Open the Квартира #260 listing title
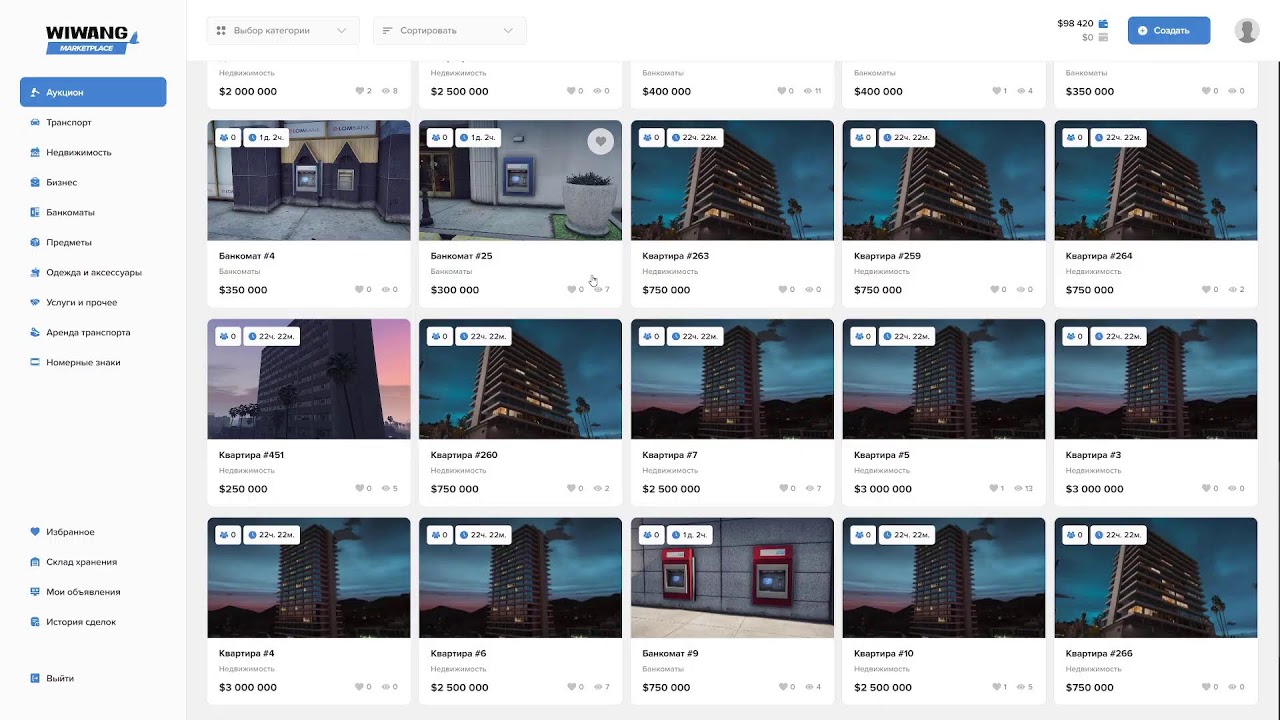Image resolution: width=1280 pixels, height=720 pixels. pos(464,455)
